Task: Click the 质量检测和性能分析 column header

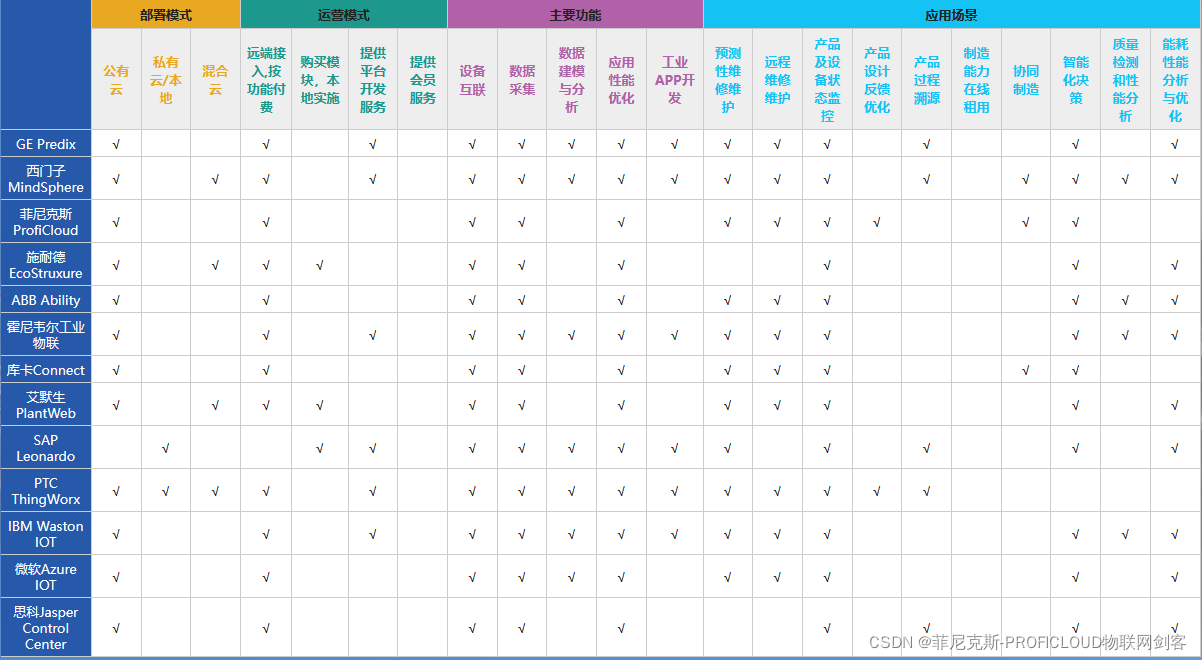Action: click(1125, 80)
